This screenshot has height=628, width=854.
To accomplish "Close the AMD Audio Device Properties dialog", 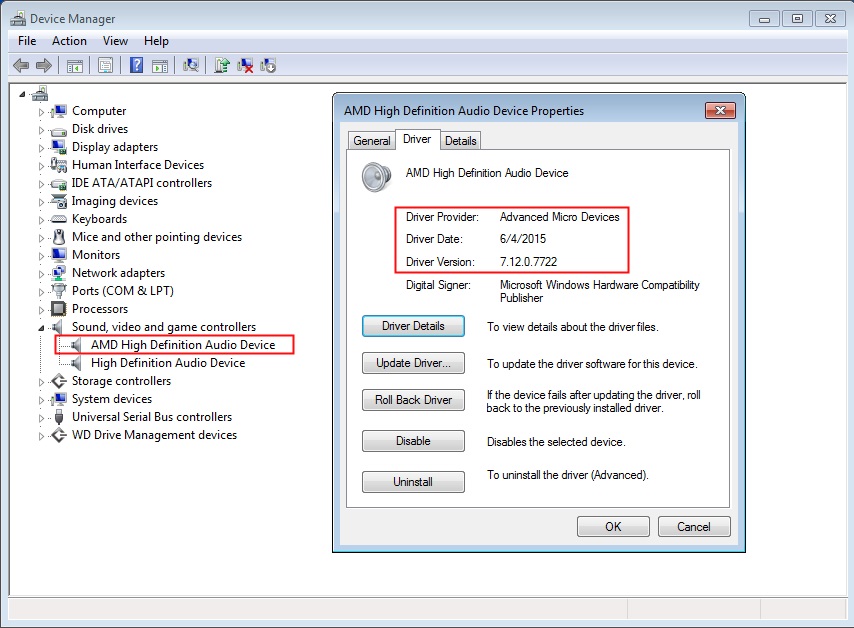I will pyautogui.click(x=720, y=111).
